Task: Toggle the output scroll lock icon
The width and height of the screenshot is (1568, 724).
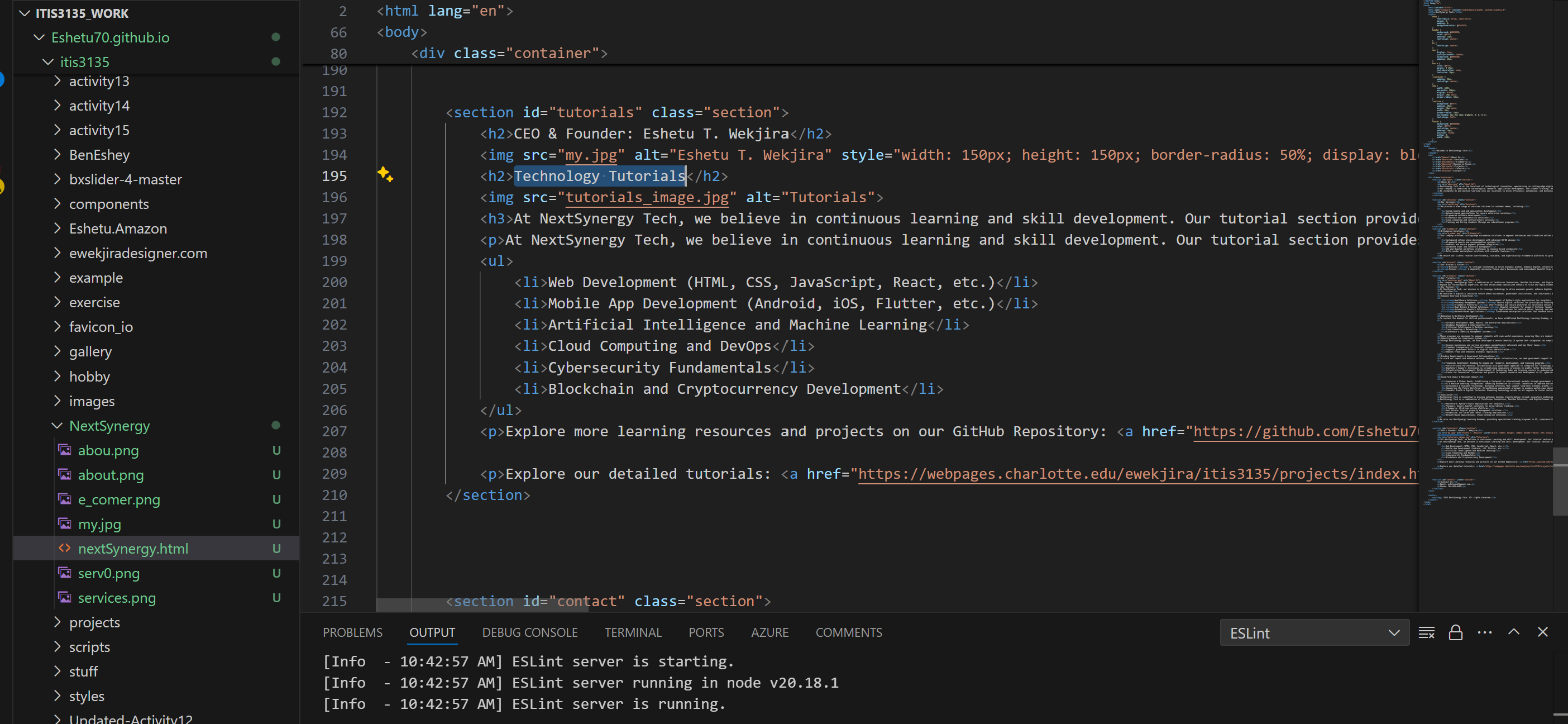Action: (x=1455, y=633)
